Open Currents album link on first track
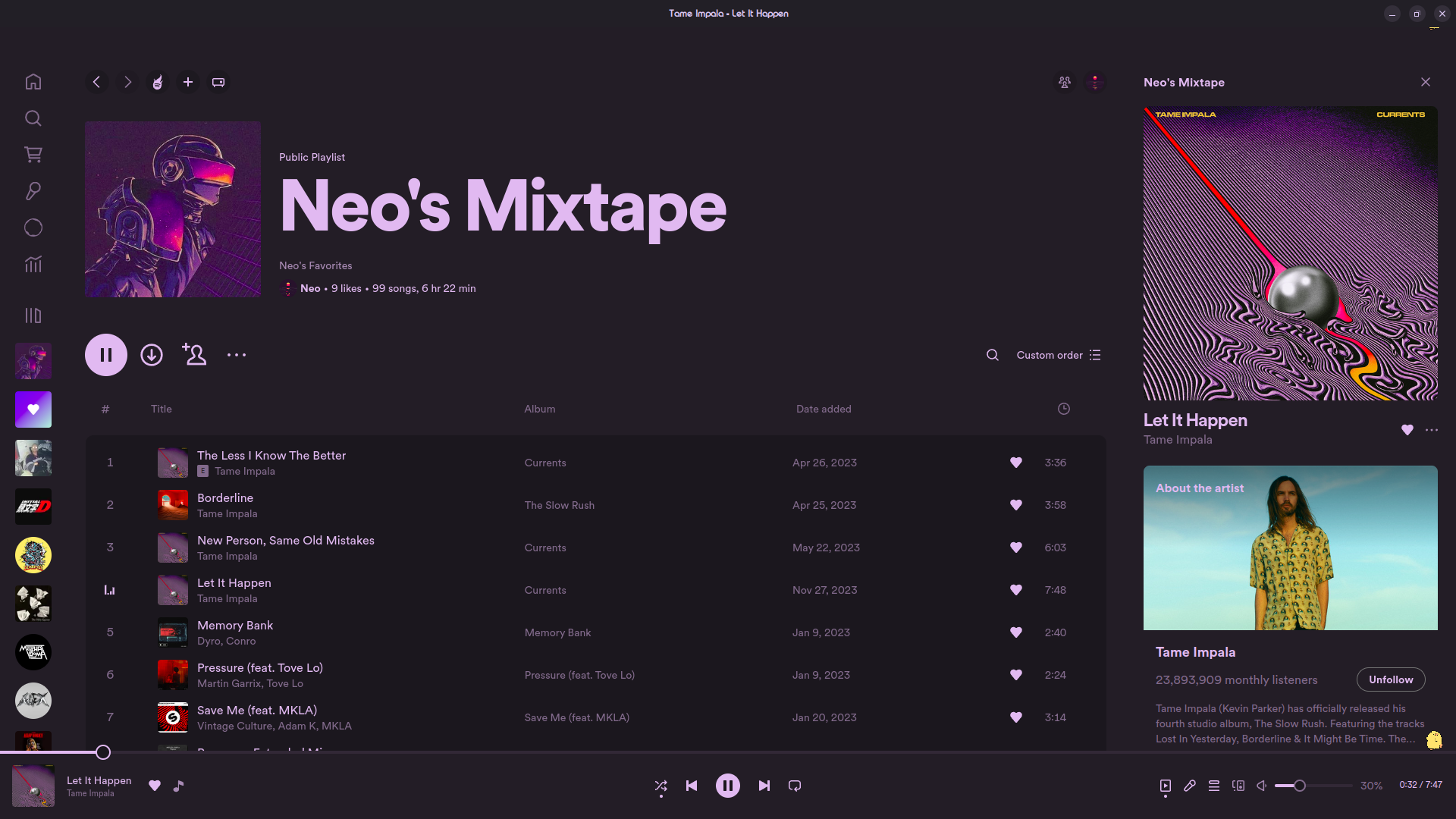This screenshot has height=819, width=1456. point(545,463)
